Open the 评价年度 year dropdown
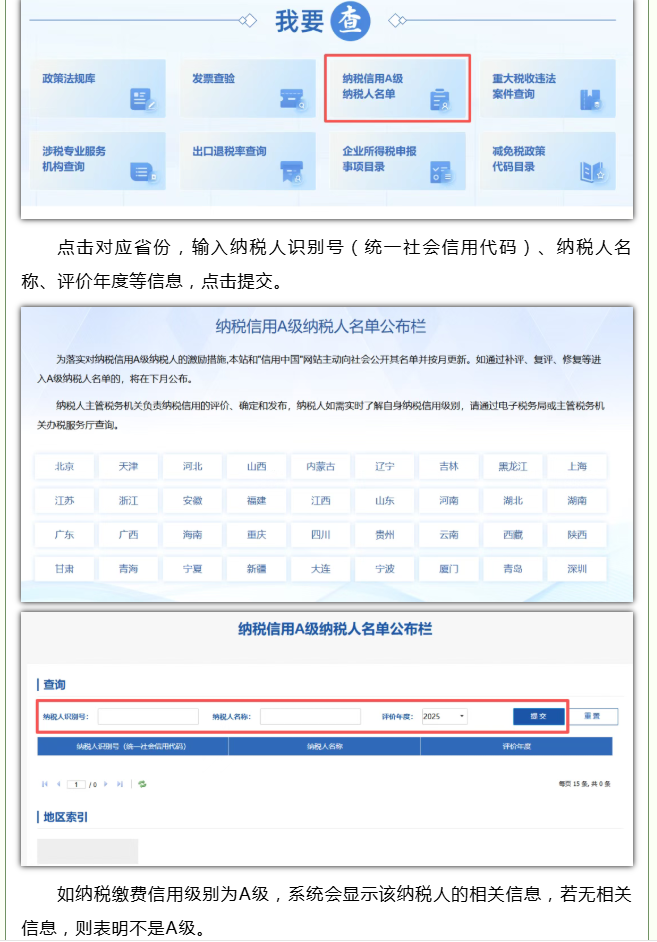This screenshot has height=942, width=657. tap(444, 717)
